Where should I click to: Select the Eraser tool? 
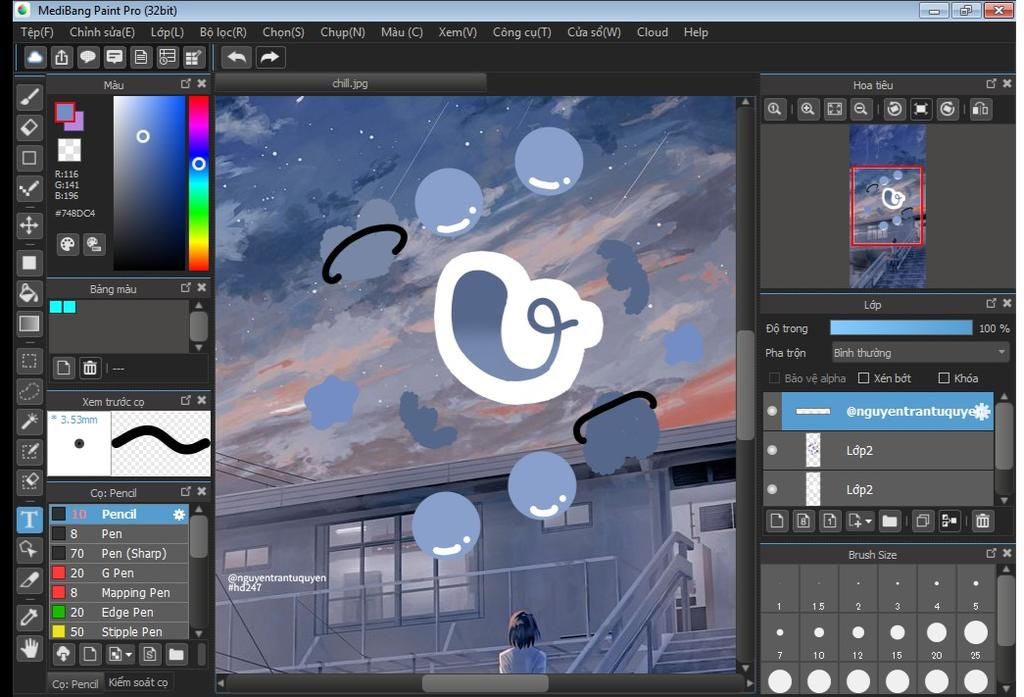(29, 127)
